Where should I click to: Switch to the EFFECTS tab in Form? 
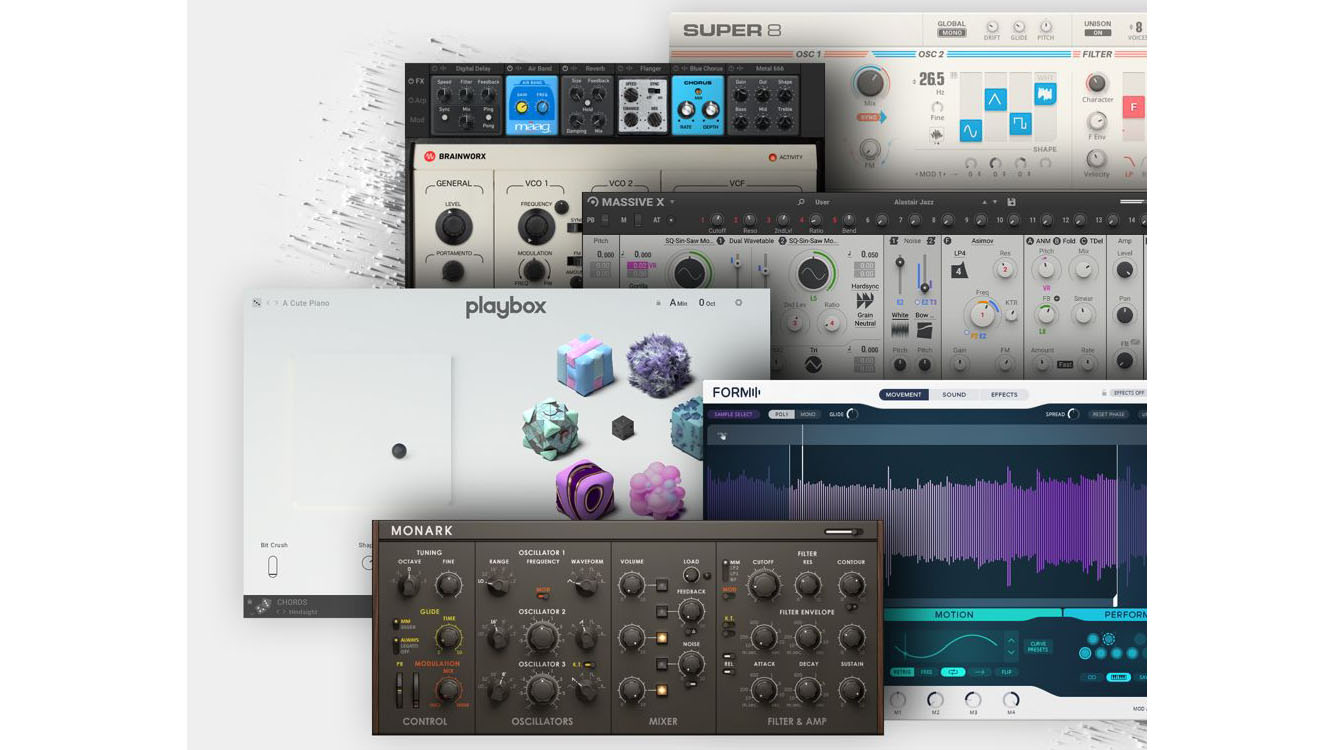click(x=1004, y=394)
